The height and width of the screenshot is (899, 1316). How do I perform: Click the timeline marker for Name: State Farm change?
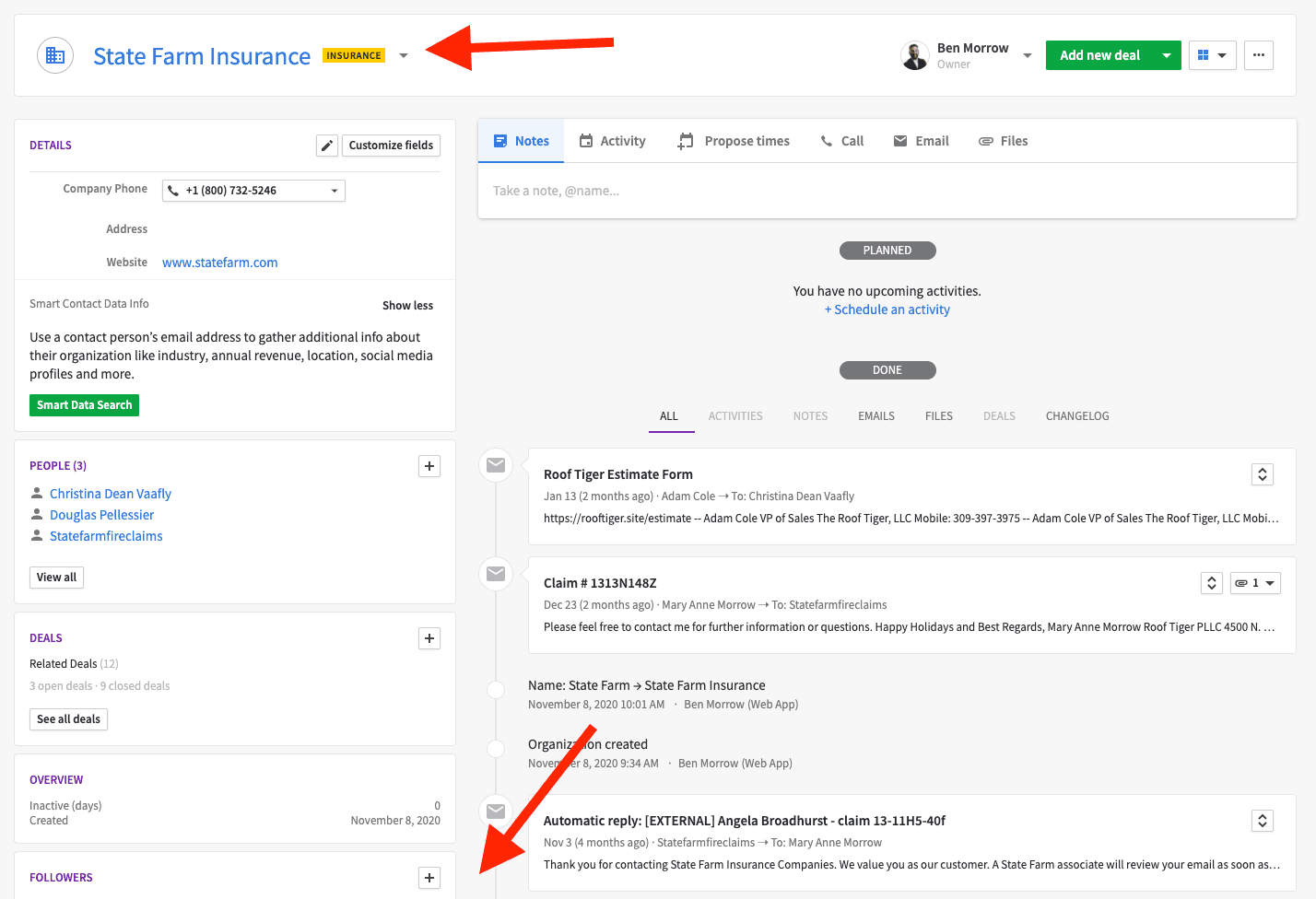pos(496,689)
